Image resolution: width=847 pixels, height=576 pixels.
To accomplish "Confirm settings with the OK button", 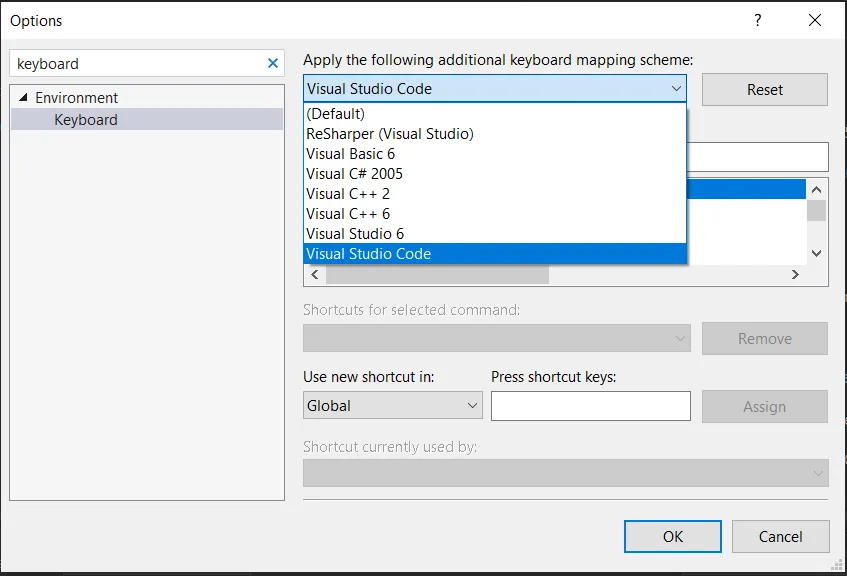I will pos(672,536).
